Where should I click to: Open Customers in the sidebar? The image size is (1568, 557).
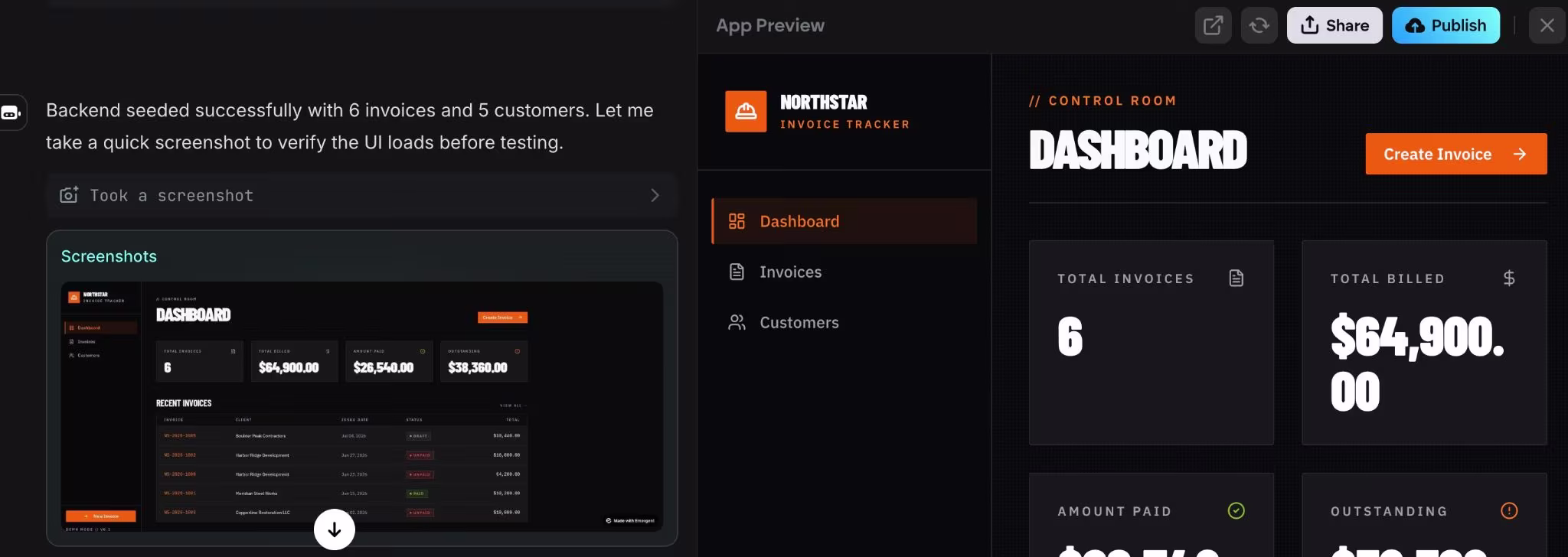pos(844,322)
